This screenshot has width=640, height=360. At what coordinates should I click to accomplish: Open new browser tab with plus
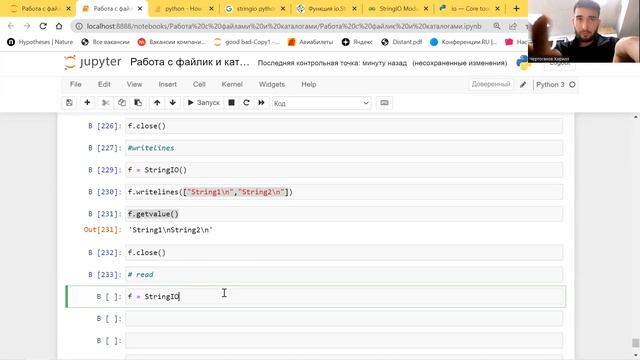tap(516, 8)
